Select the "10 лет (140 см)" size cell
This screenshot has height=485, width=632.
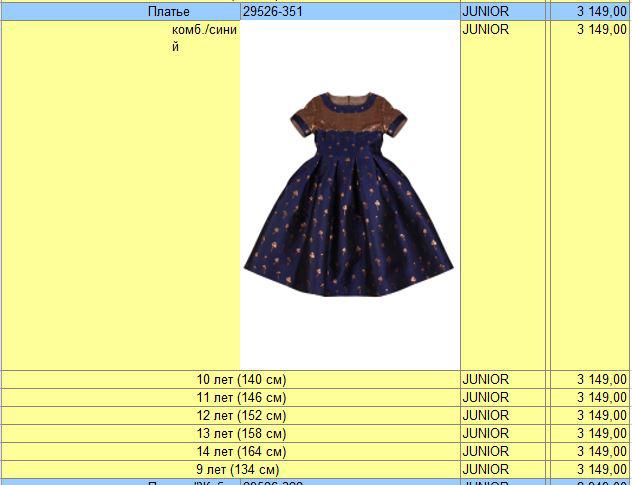pyautogui.click(x=240, y=380)
